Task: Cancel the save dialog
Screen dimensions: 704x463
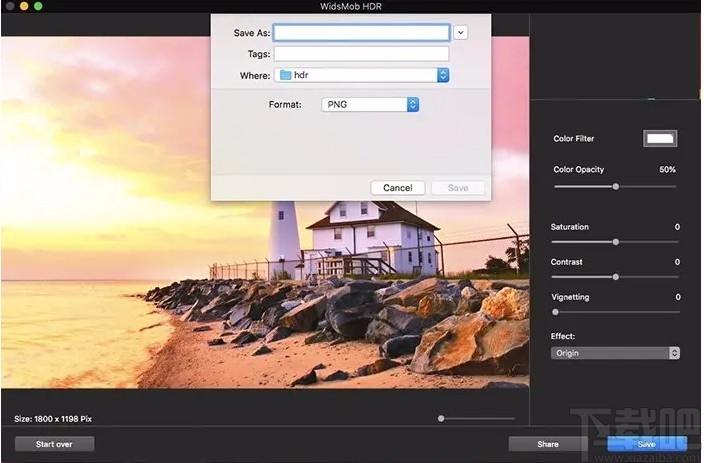Action: (398, 188)
